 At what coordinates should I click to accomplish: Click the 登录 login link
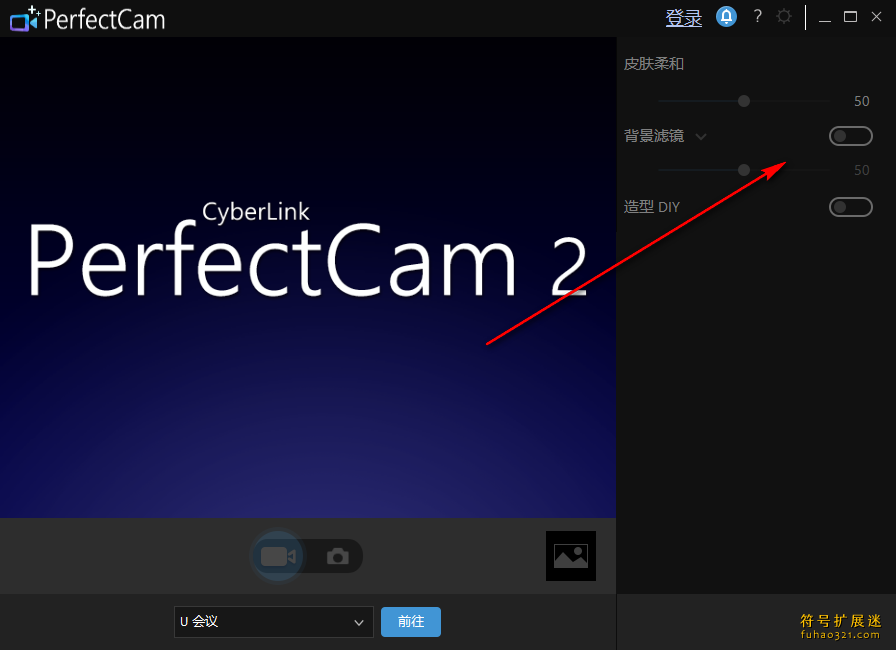[683, 18]
